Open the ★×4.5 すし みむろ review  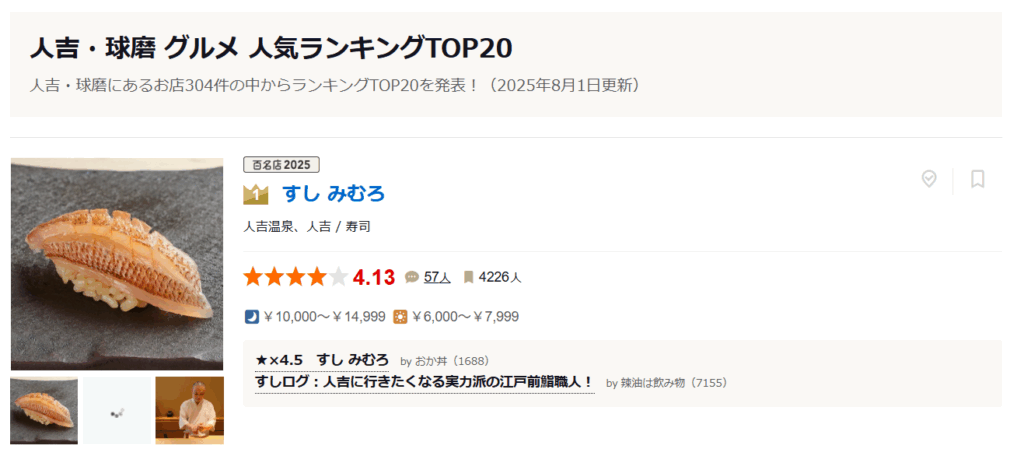322,360
